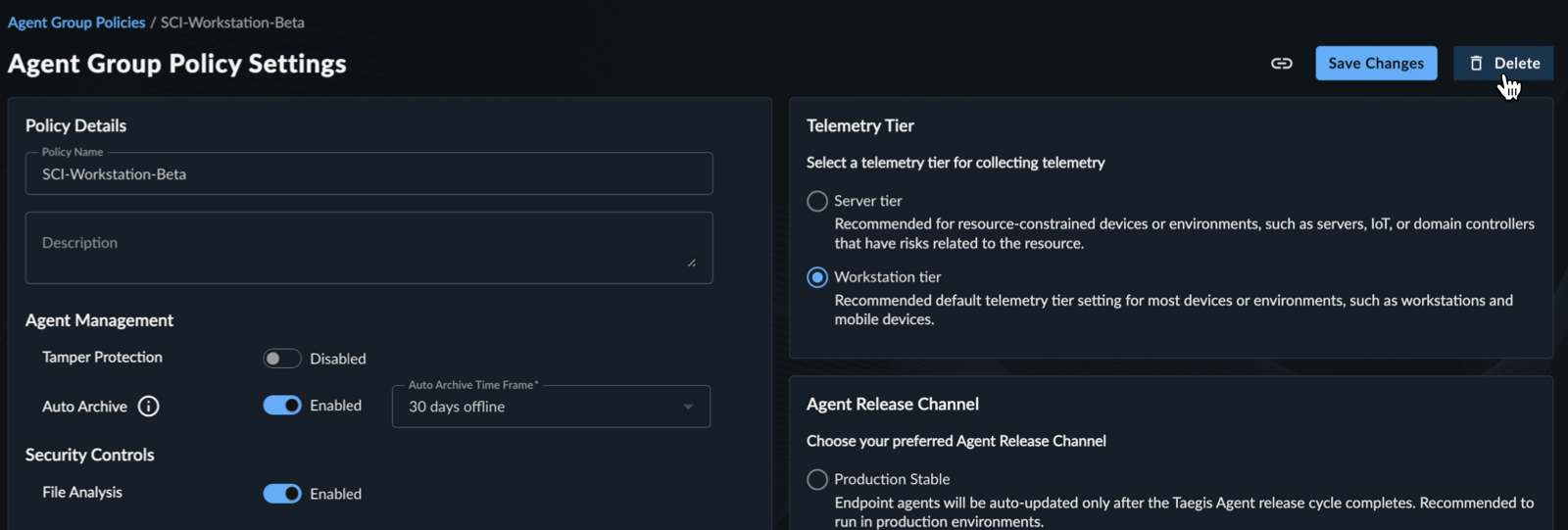Viewport: 1568px width, 530px height.
Task: Click SCI-Workstation-Beta breadcrumb item
Action: coord(232,23)
